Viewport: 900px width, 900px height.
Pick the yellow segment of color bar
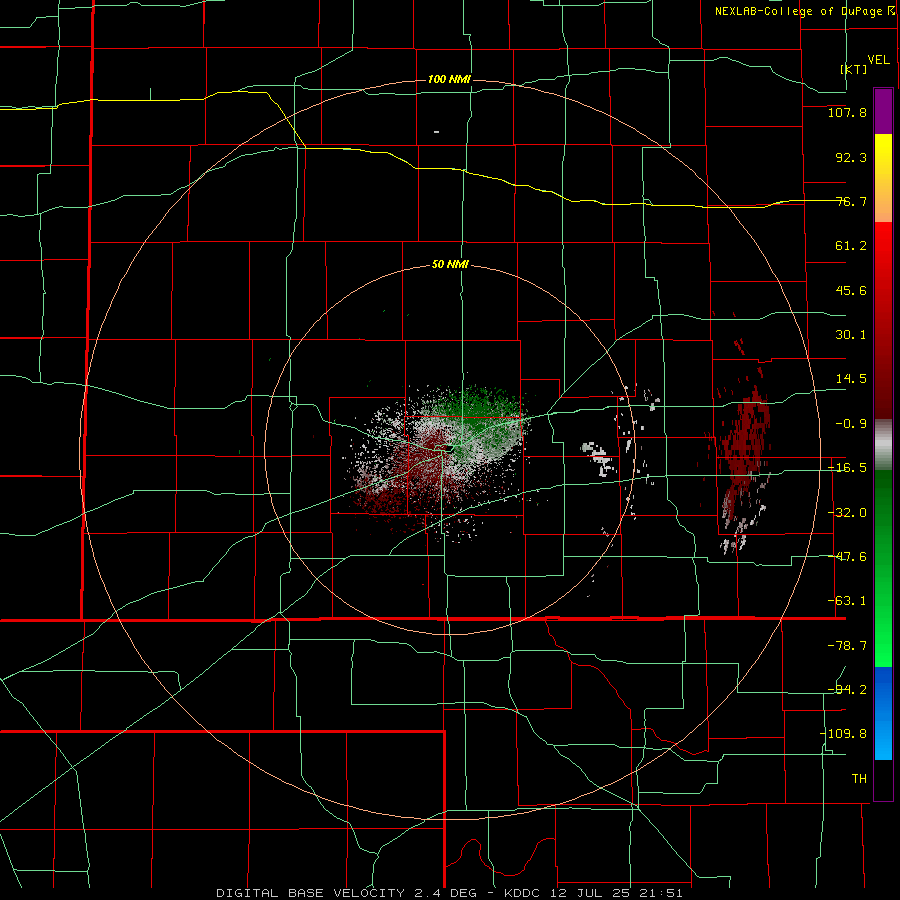tap(883, 178)
